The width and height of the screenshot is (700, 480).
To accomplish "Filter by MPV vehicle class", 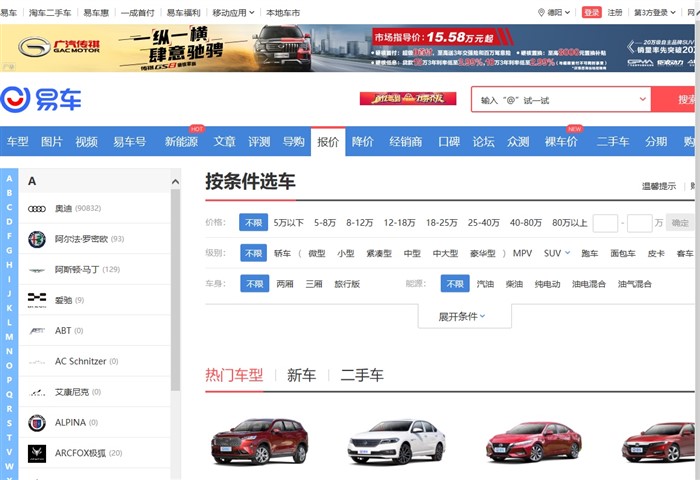I will 522,253.
